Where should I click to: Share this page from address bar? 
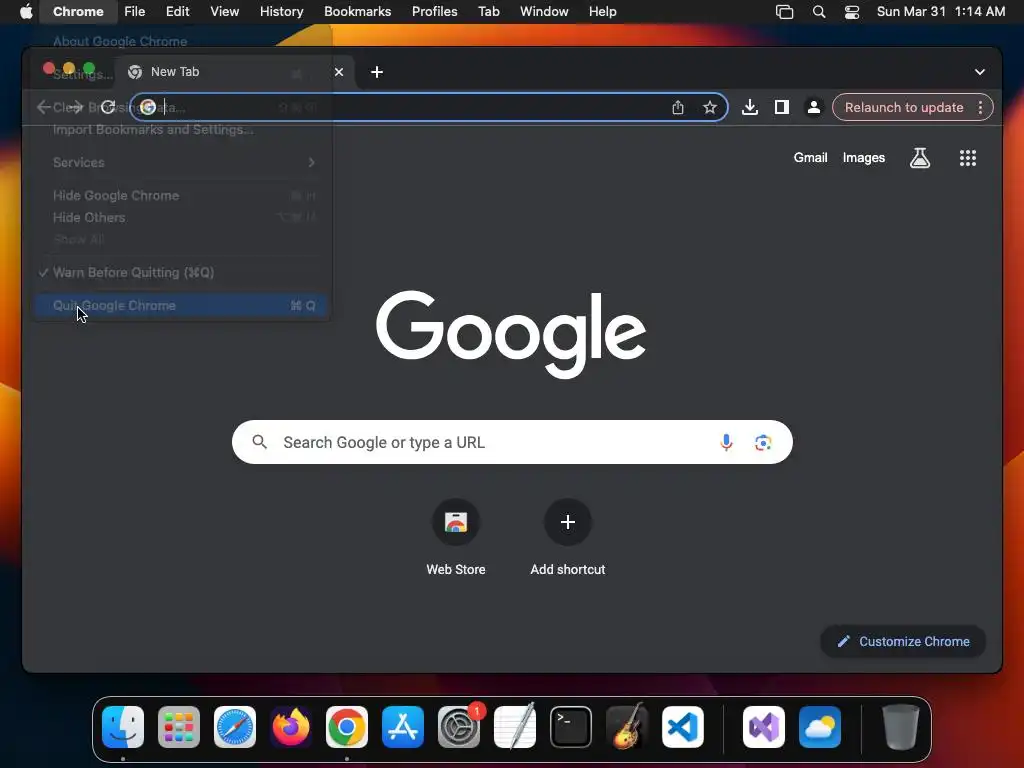678,107
